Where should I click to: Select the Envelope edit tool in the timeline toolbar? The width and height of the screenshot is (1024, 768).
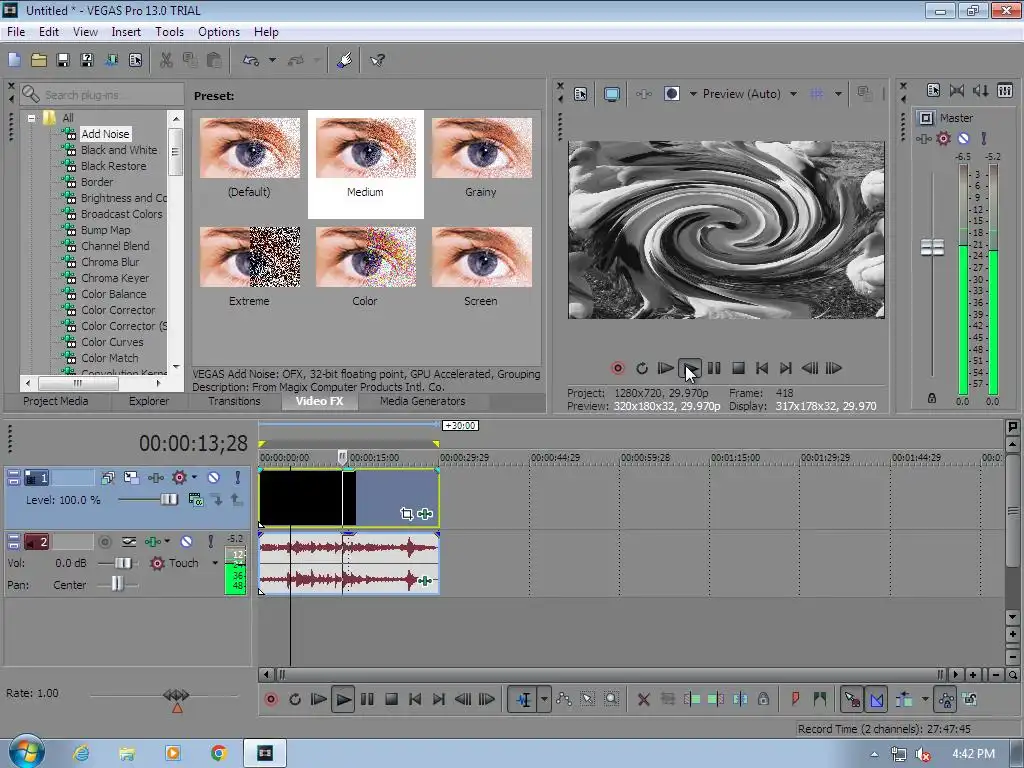coord(564,699)
